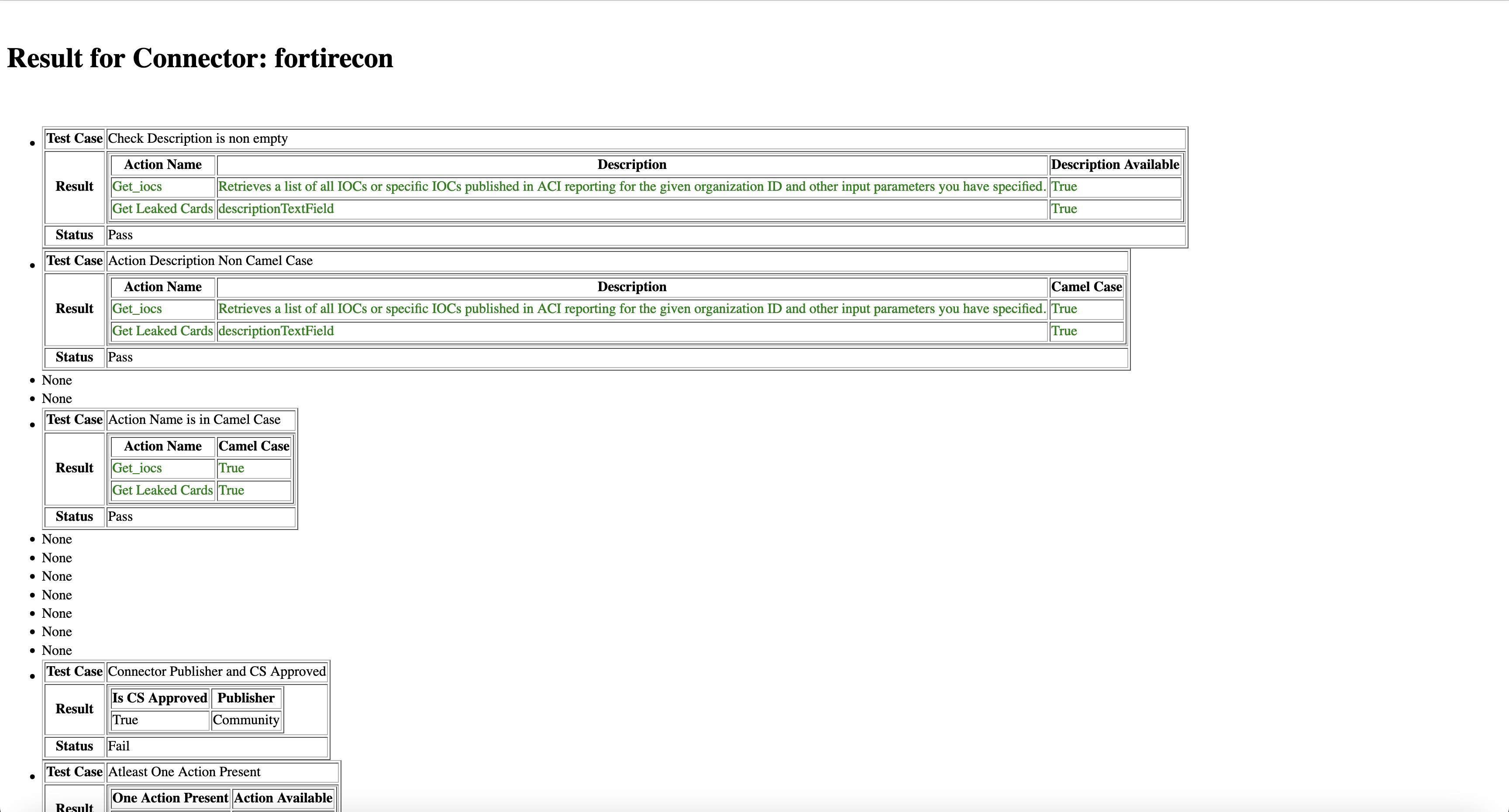This screenshot has height=812, width=1509.
Task: Click Retrieves IOCs description in second table
Action: pyautogui.click(x=631, y=310)
